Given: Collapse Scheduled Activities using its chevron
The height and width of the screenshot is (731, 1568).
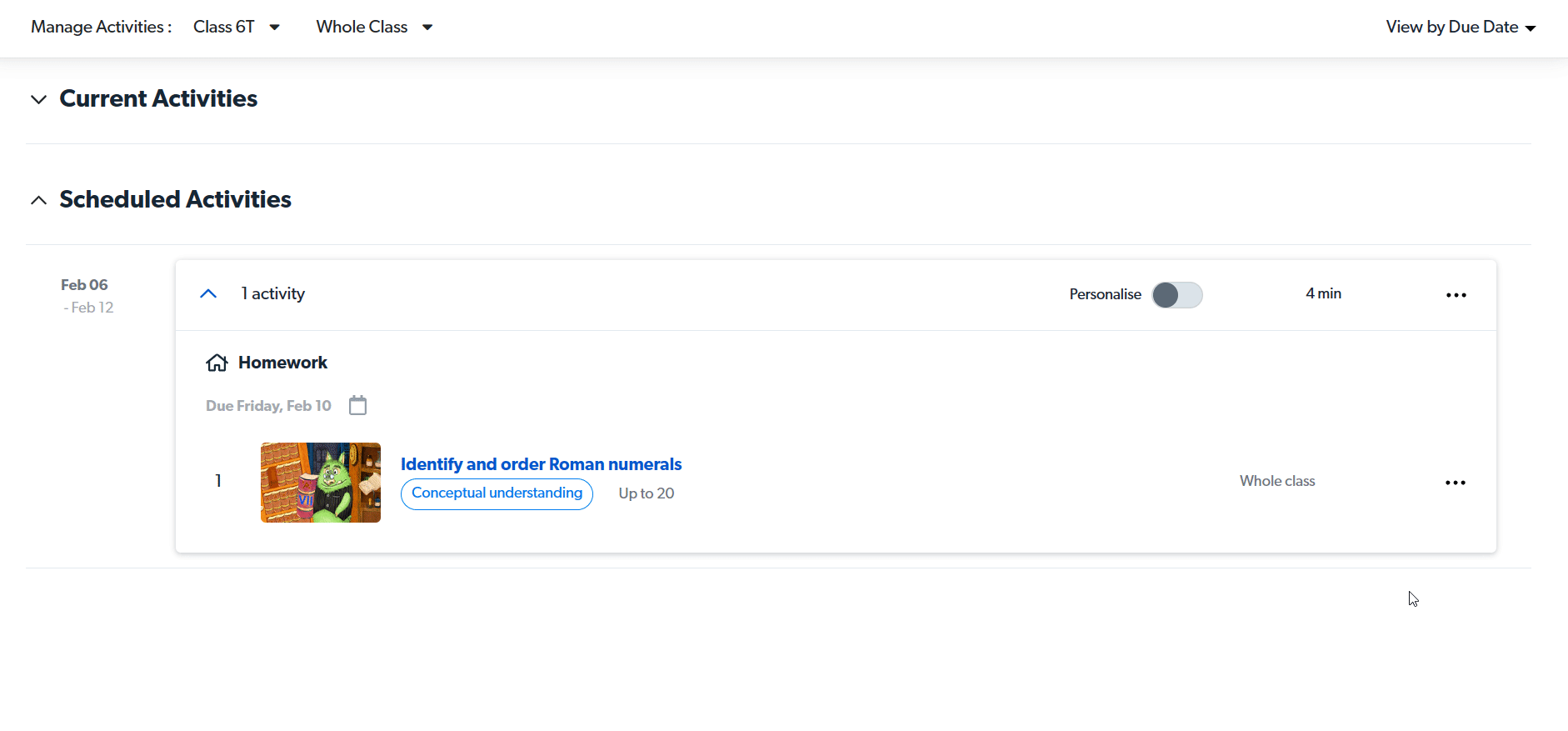Looking at the screenshot, I should pyautogui.click(x=38, y=200).
